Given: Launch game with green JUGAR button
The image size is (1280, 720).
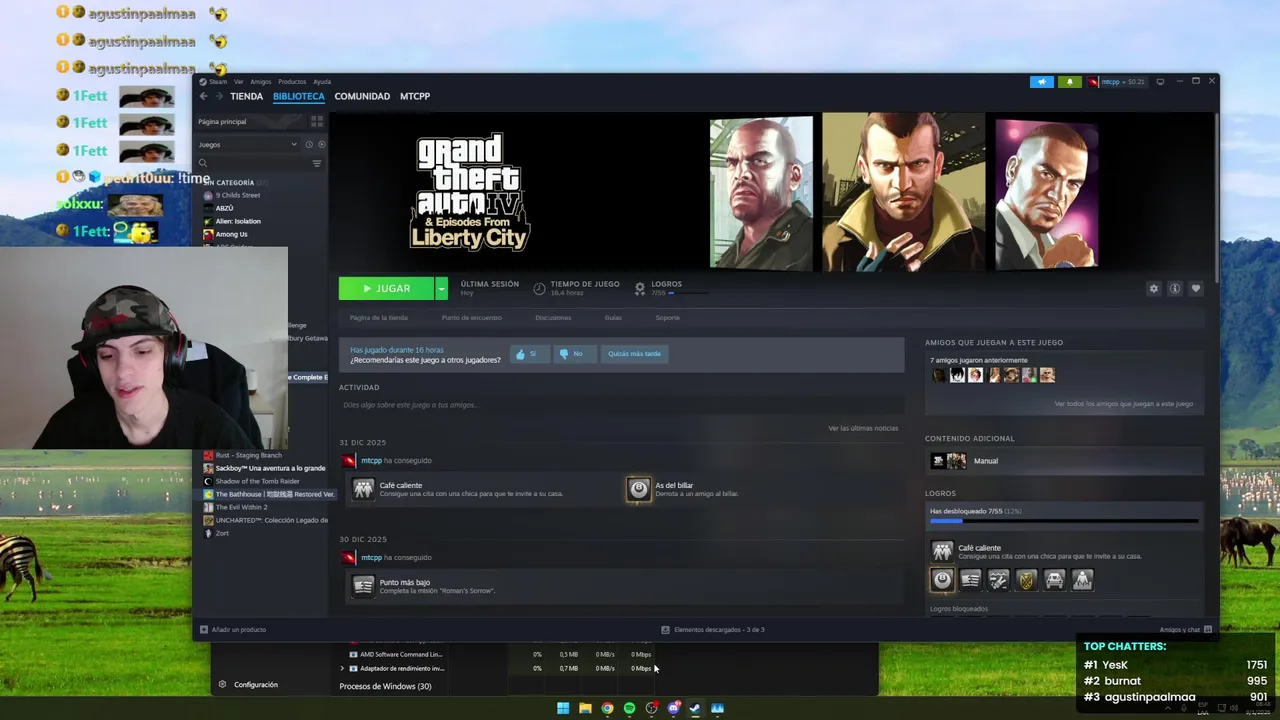Looking at the screenshot, I should pyautogui.click(x=386, y=289).
